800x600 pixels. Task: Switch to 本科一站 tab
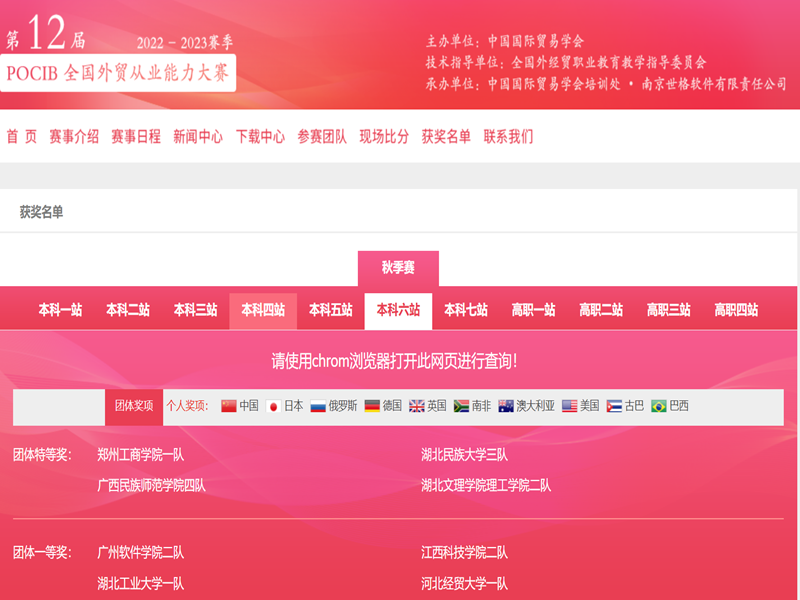pyautogui.click(x=60, y=310)
